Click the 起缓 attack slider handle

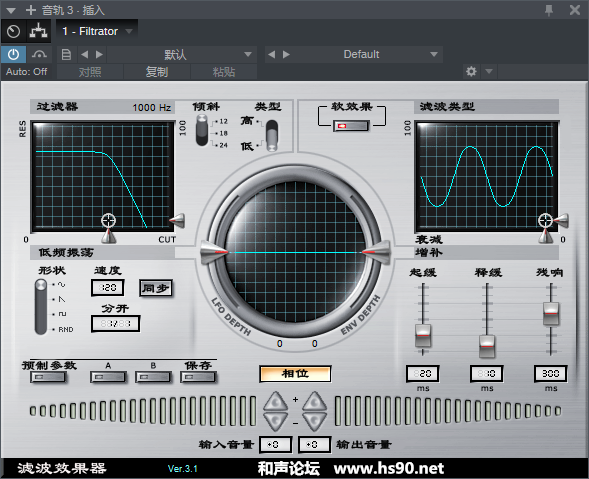pos(423,335)
